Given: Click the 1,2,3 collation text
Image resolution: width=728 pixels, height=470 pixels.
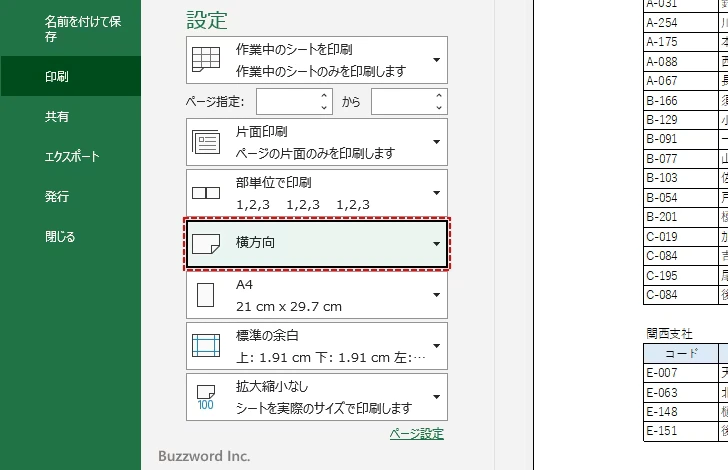Looking at the screenshot, I should click(303, 204).
